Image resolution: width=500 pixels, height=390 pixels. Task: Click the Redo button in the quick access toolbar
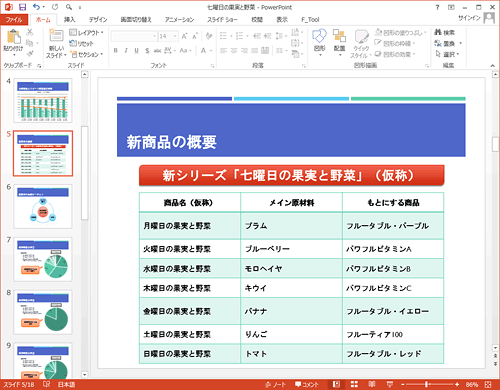coord(55,7)
